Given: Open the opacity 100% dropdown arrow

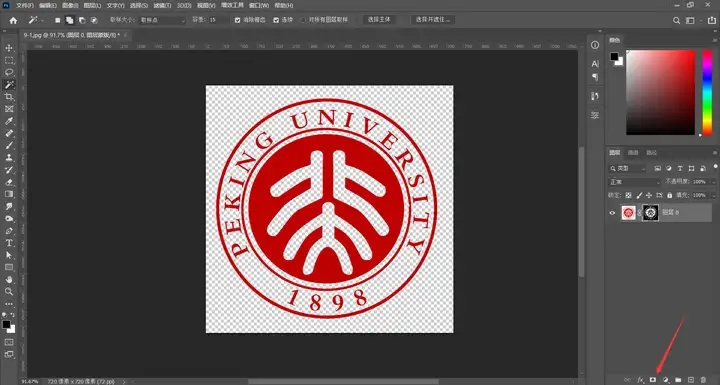Looking at the screenshot, I should (x=713, y=182).
